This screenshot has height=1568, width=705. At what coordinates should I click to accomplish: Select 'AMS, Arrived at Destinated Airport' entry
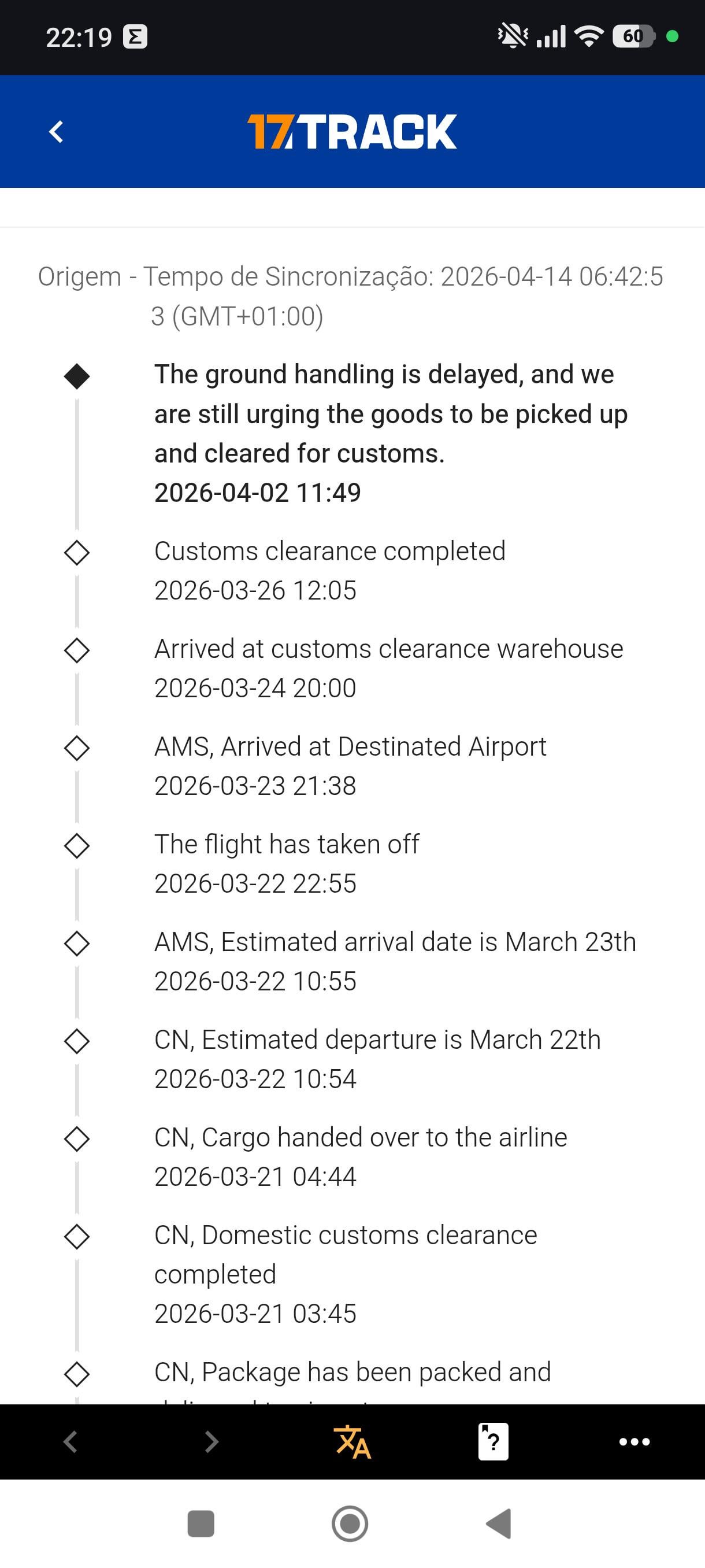tap(350, 747)
